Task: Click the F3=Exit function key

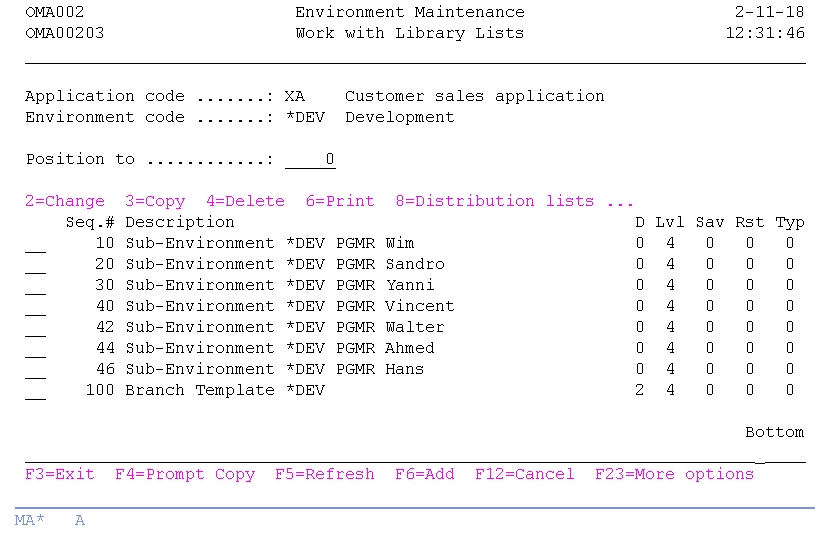Action: coord(59,475)
